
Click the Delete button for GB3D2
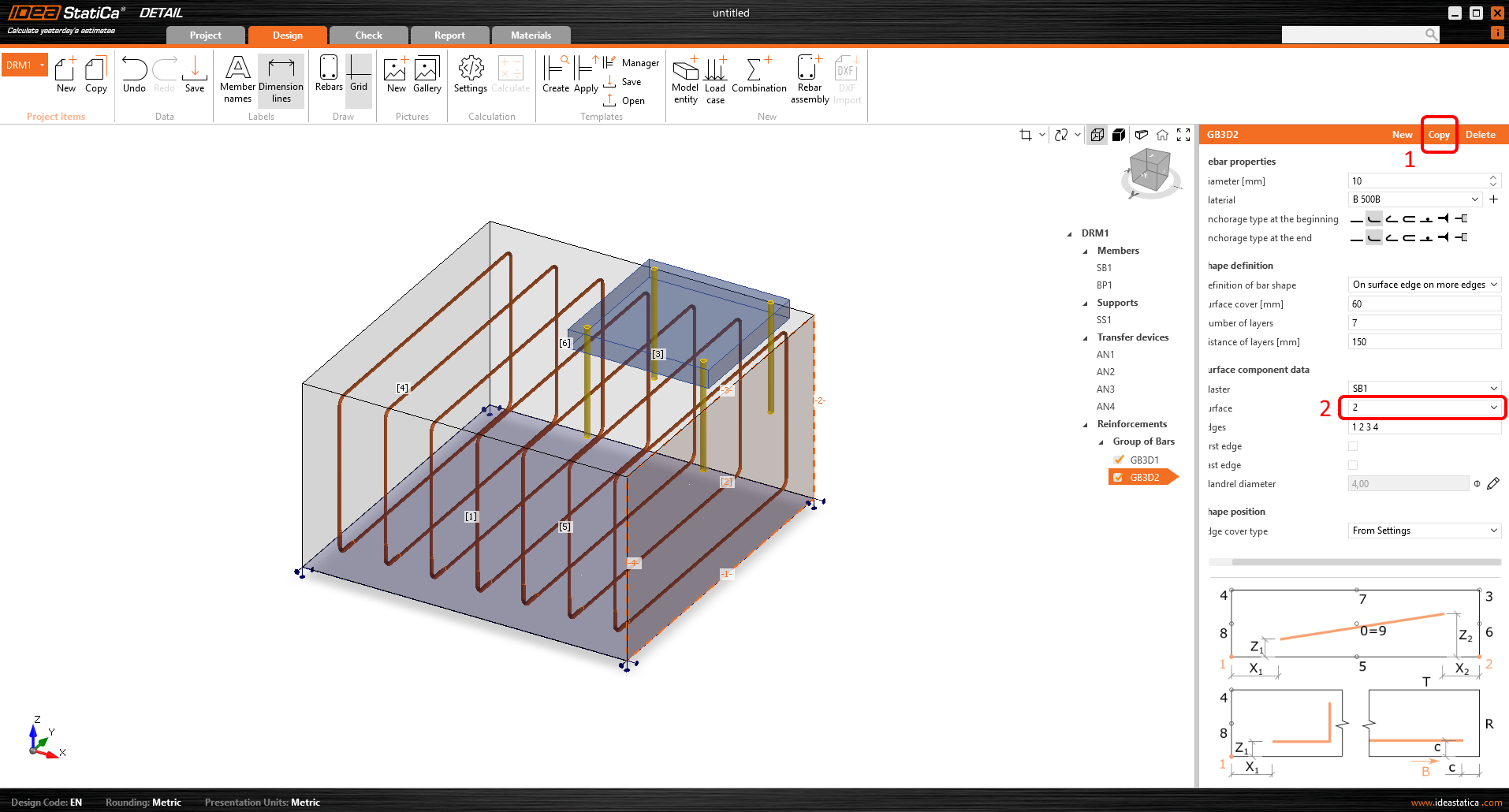[1480, 135]
